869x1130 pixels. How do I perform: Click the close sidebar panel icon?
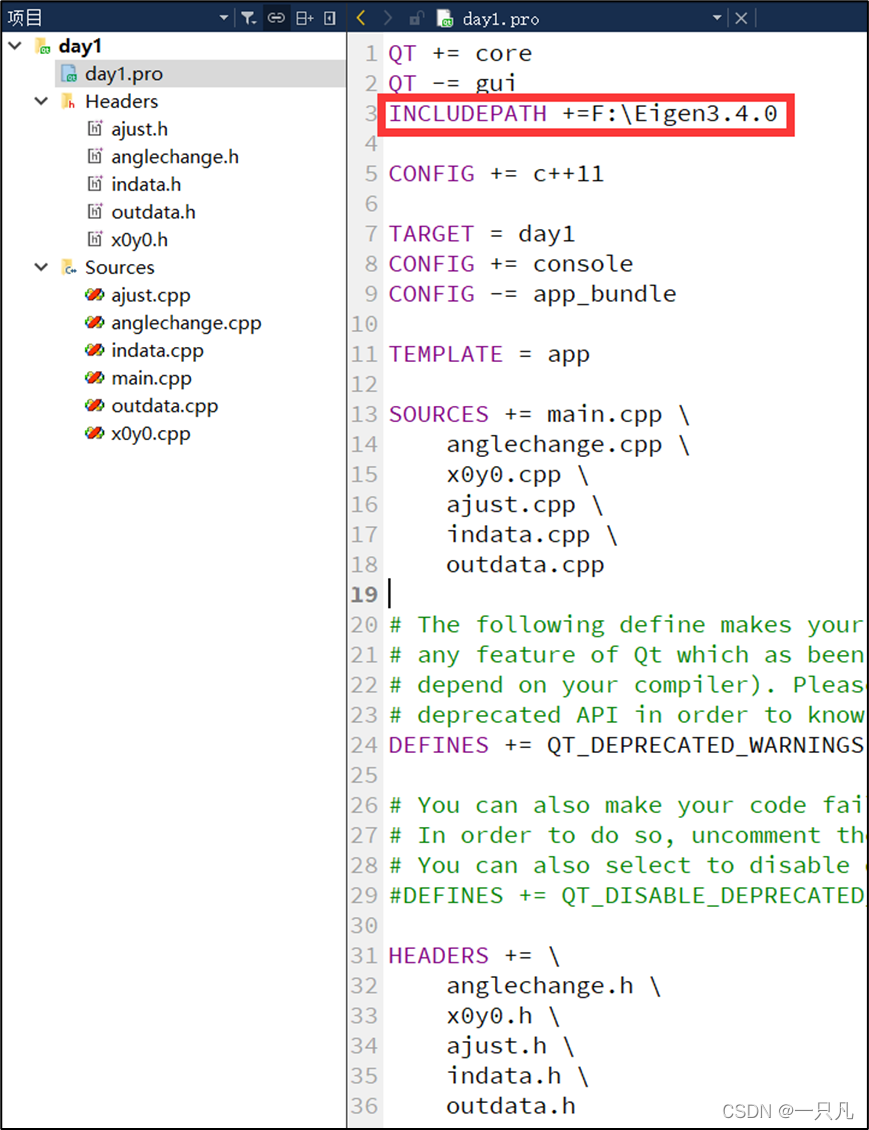[x=330, y=18]
